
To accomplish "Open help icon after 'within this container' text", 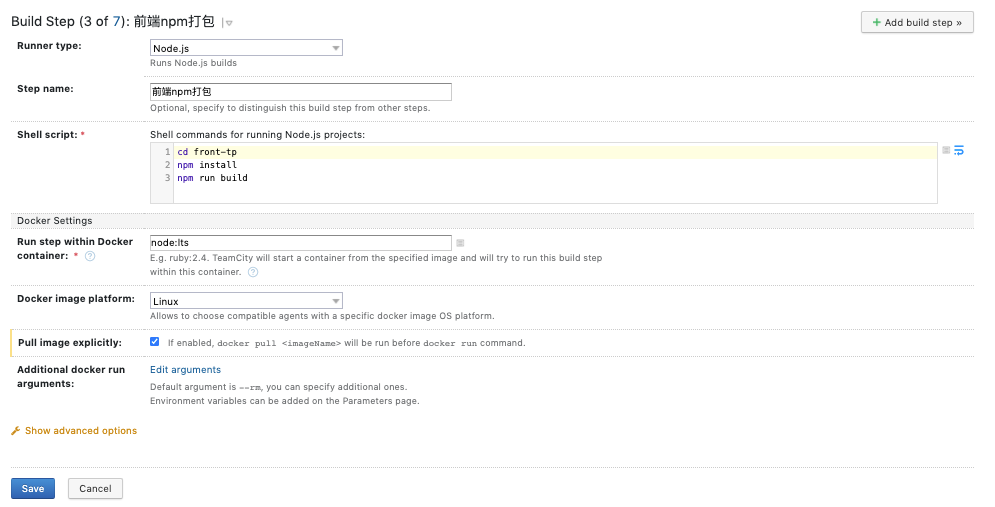I will 253,272.
